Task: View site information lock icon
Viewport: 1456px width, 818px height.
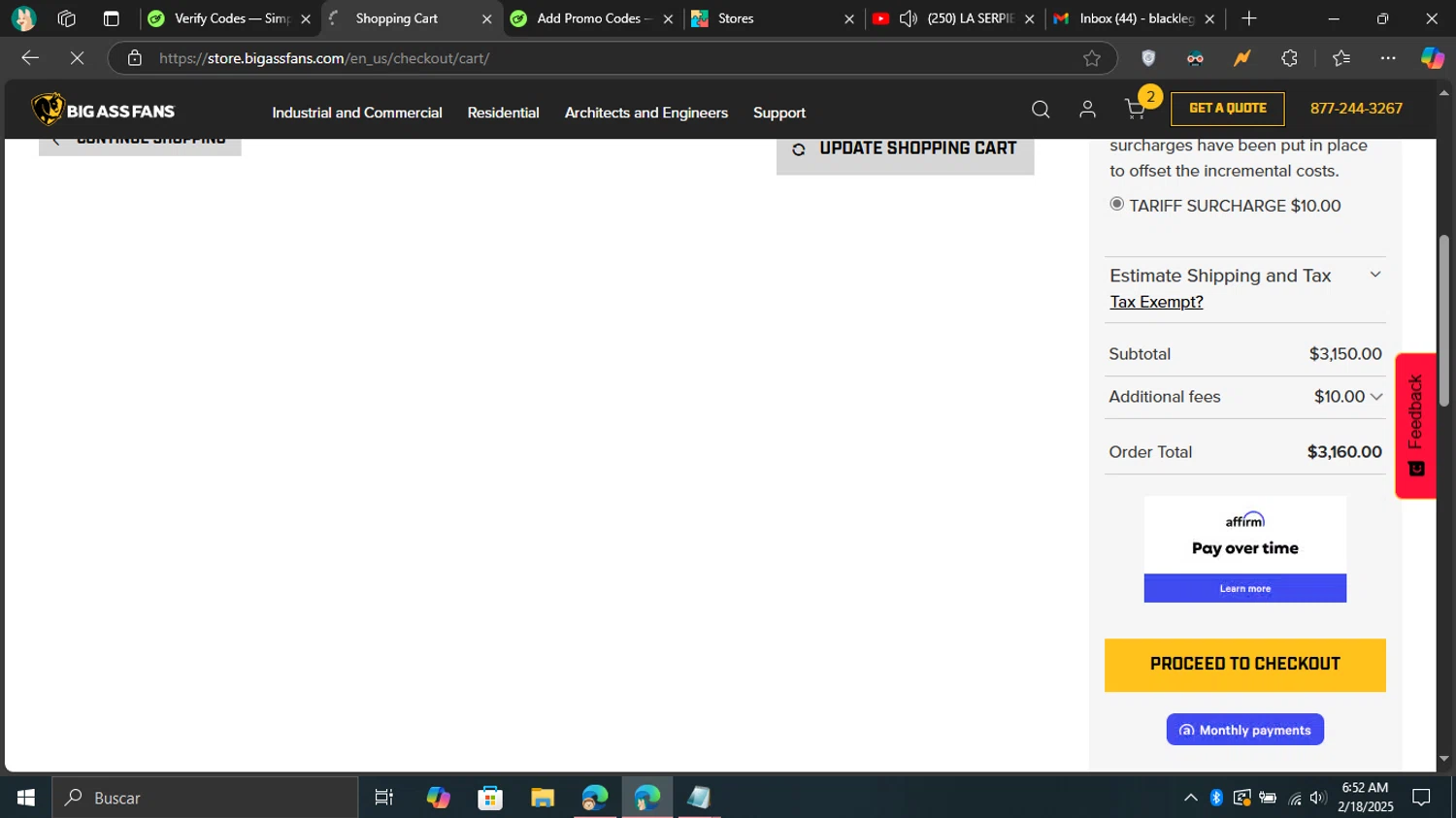Action: pos(135,58)
